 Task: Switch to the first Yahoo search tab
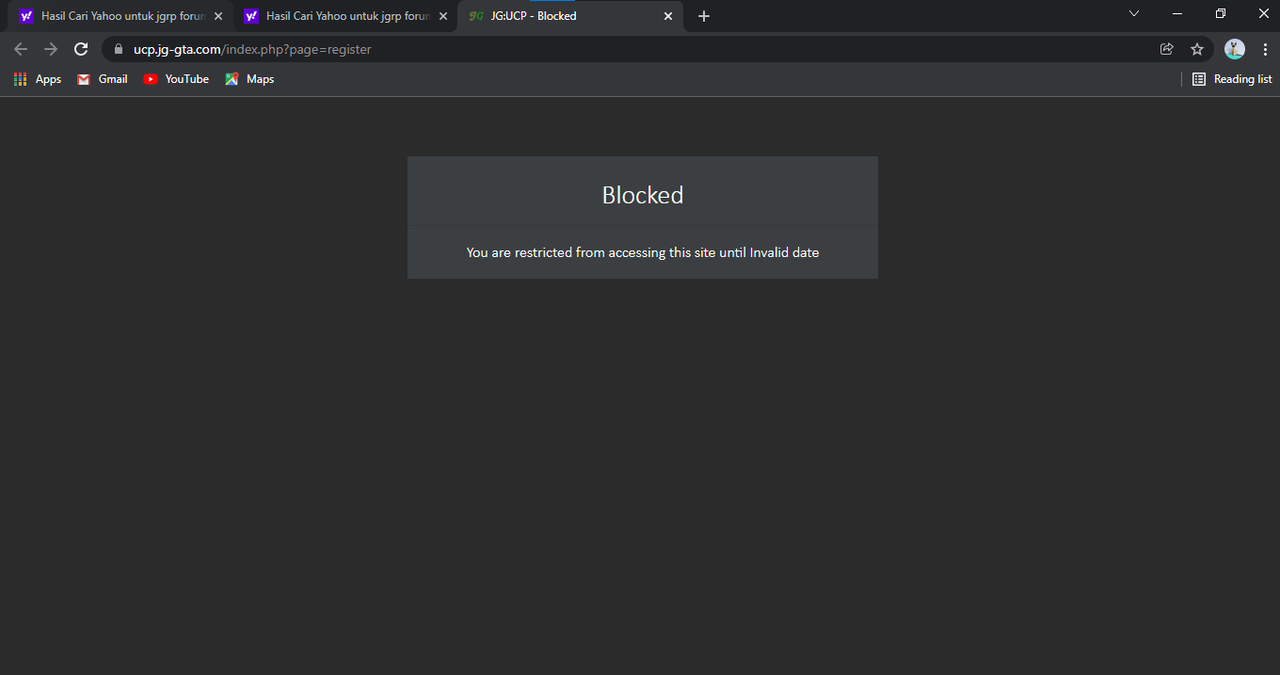coord(120,16)
